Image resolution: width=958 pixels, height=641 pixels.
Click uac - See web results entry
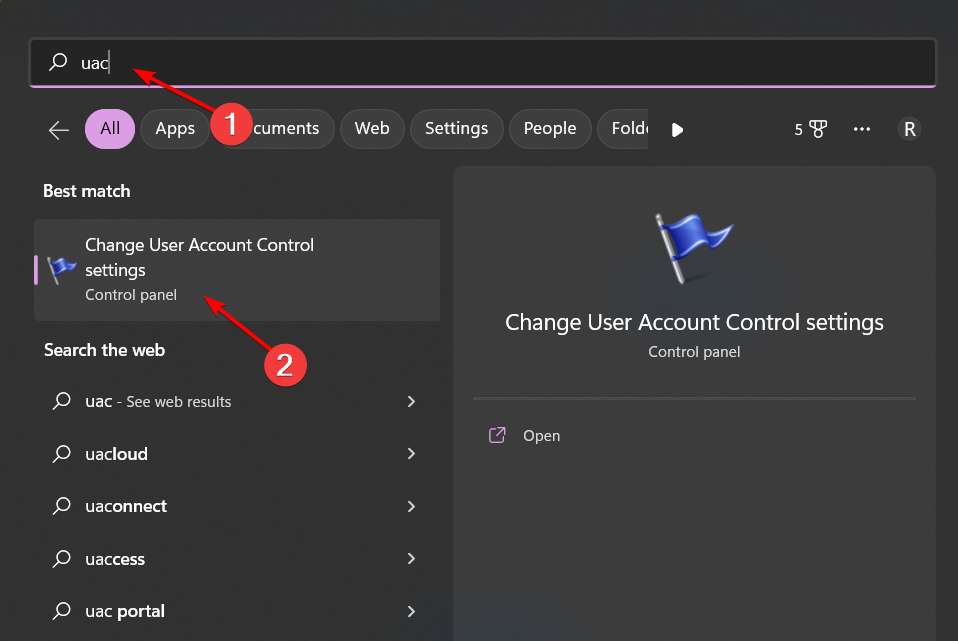[237, 401]
